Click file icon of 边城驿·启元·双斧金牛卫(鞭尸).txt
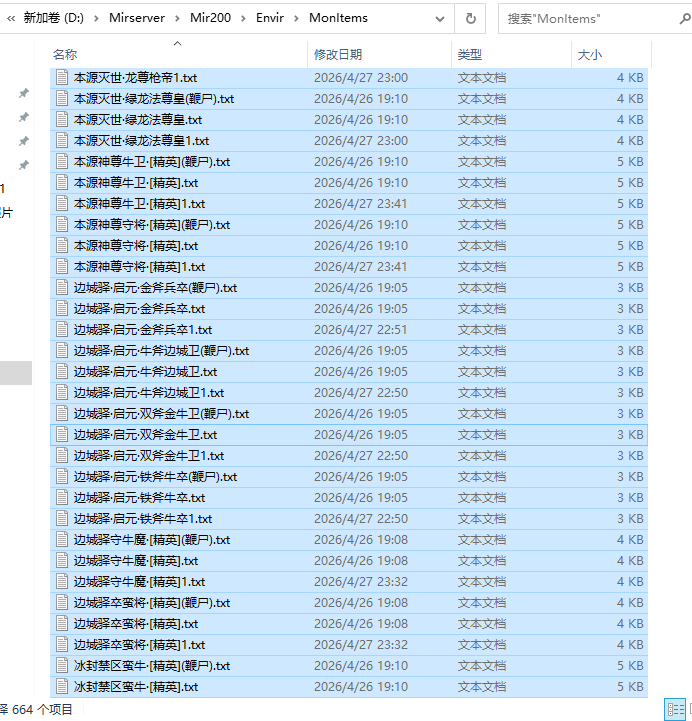Screen dimensions: 692x721 tap(62, 413)
